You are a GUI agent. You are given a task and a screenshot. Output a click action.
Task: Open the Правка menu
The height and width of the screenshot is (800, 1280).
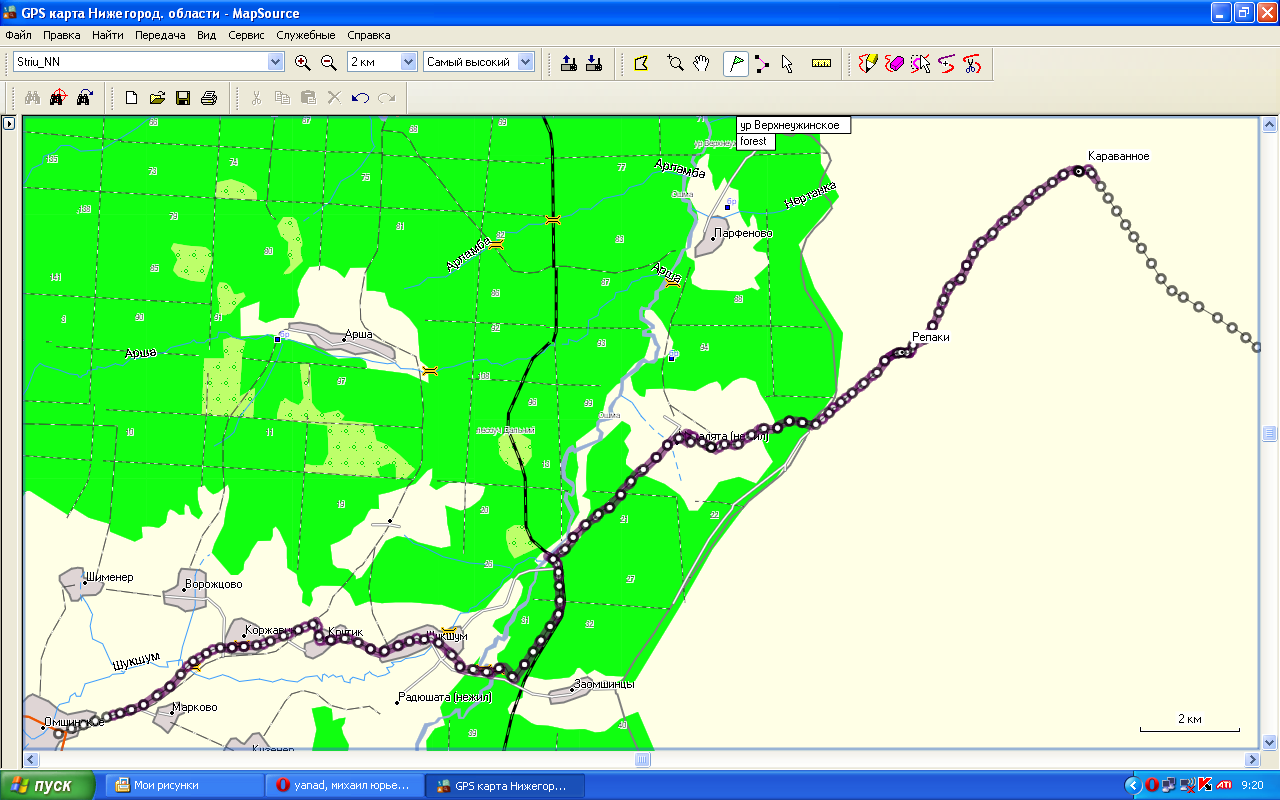[62, 35]
